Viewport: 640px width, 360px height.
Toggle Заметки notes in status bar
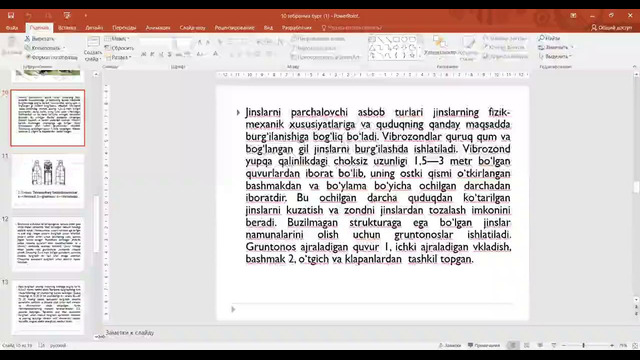(450, 345)
